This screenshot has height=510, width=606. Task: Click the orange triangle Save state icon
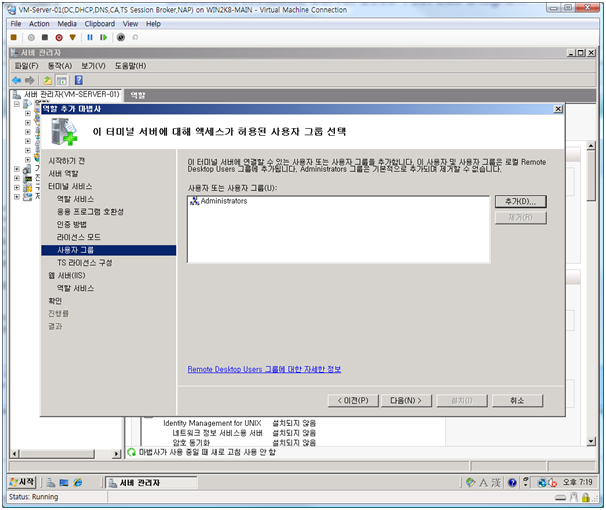(72, 37)
